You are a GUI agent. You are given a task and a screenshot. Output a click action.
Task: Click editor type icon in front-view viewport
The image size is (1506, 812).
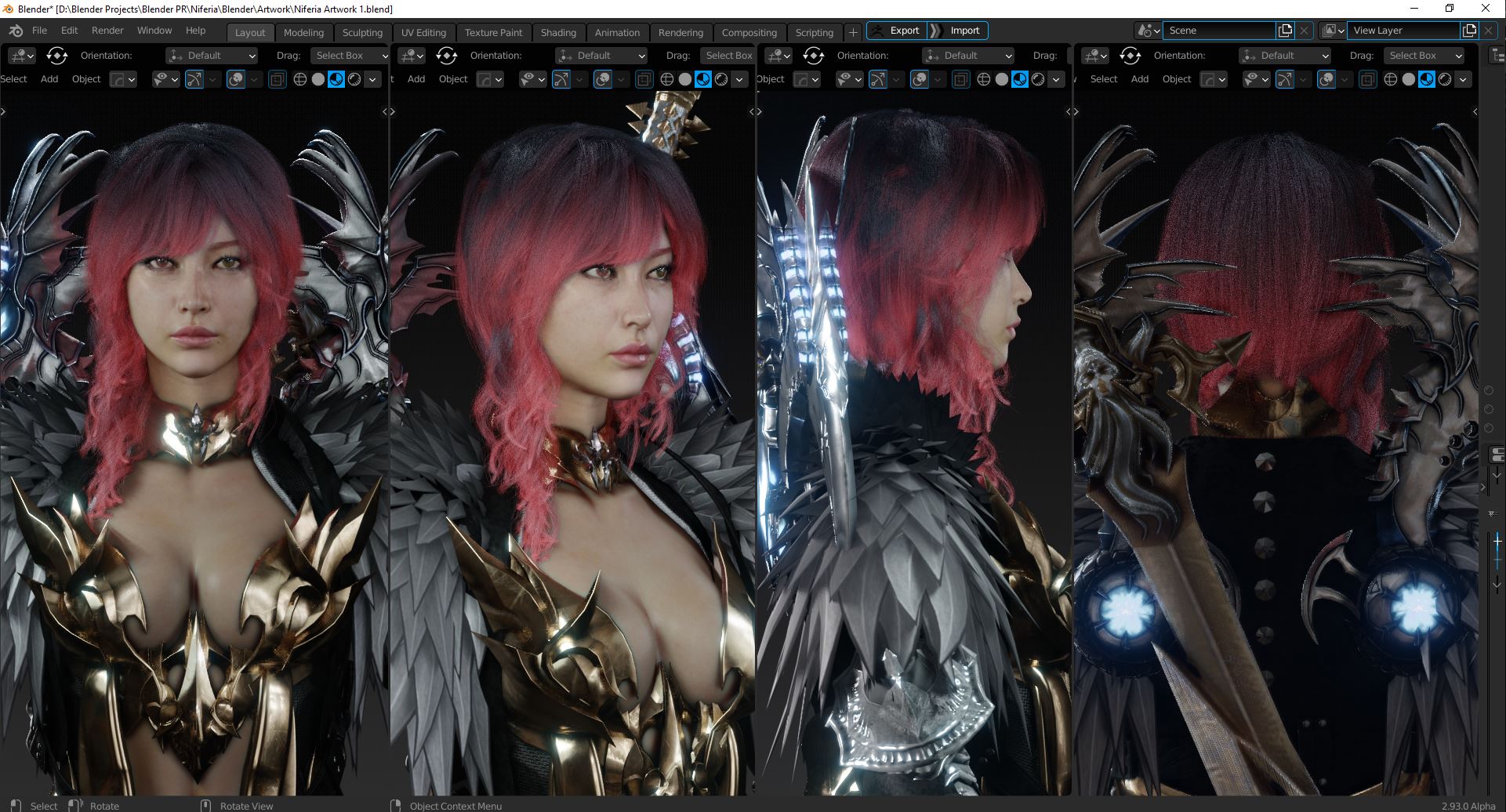20,56
